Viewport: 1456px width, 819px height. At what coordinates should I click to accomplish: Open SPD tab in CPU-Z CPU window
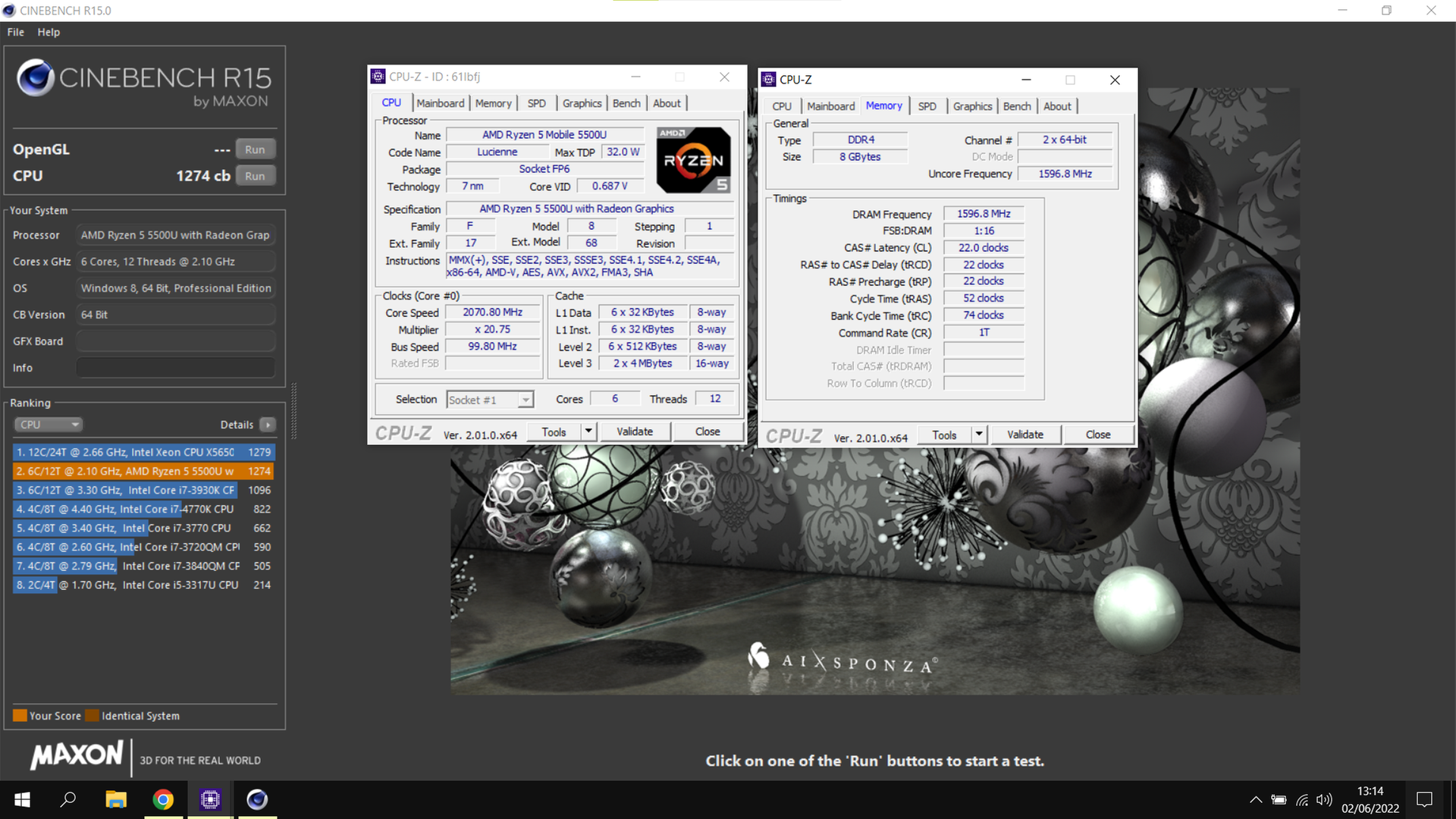536,103
